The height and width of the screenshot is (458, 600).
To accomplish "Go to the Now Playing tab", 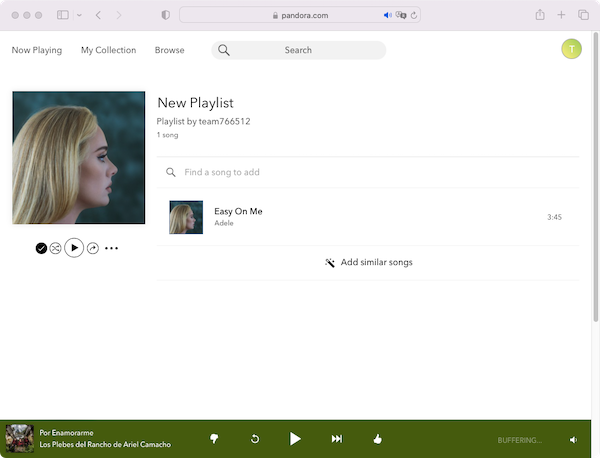I will click(x=36, y=50).
